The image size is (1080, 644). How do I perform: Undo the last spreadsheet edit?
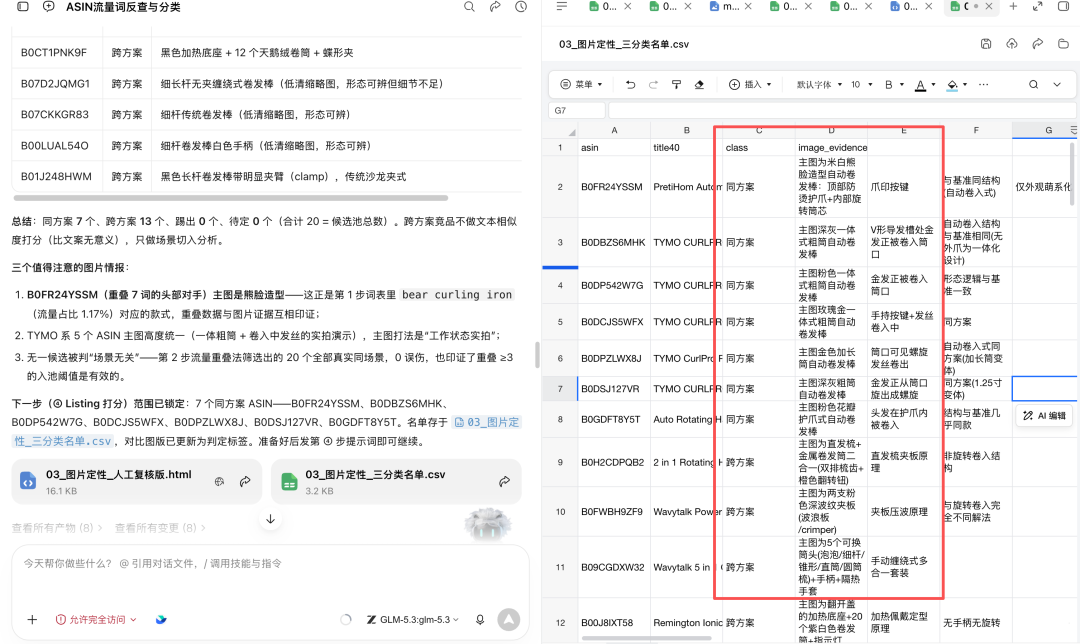pyautogui.click(x=630, y=84)
